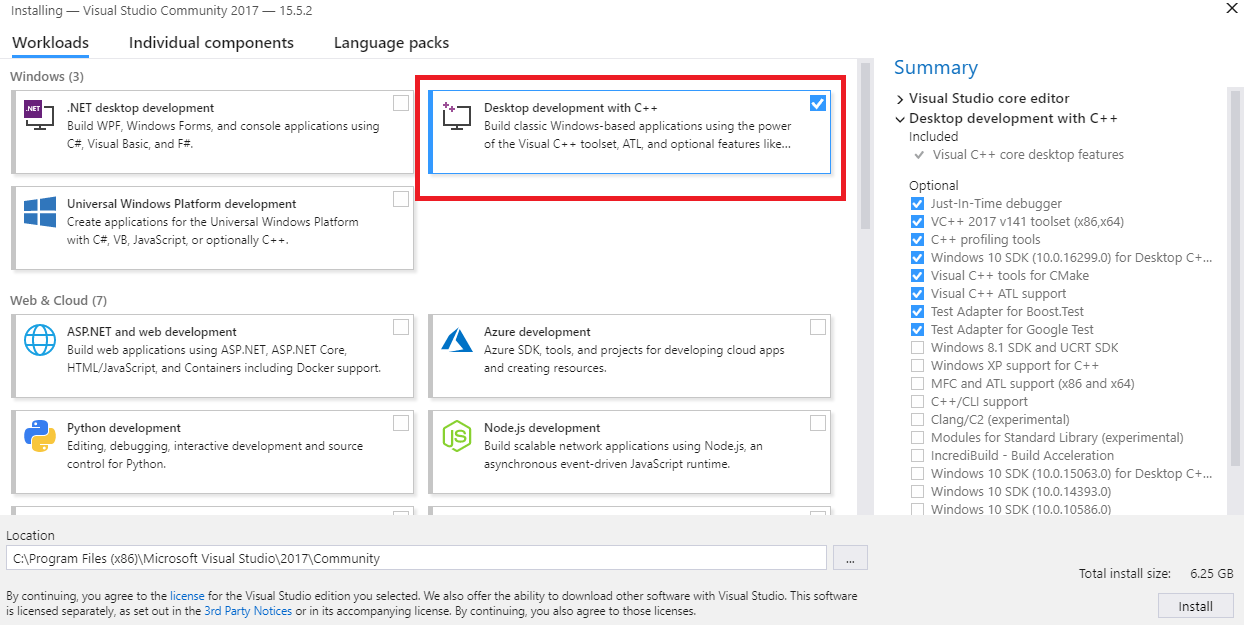Click the '6.25 GB' install size value
This screenshot has width=1244, height=625.
(1212, 574)
